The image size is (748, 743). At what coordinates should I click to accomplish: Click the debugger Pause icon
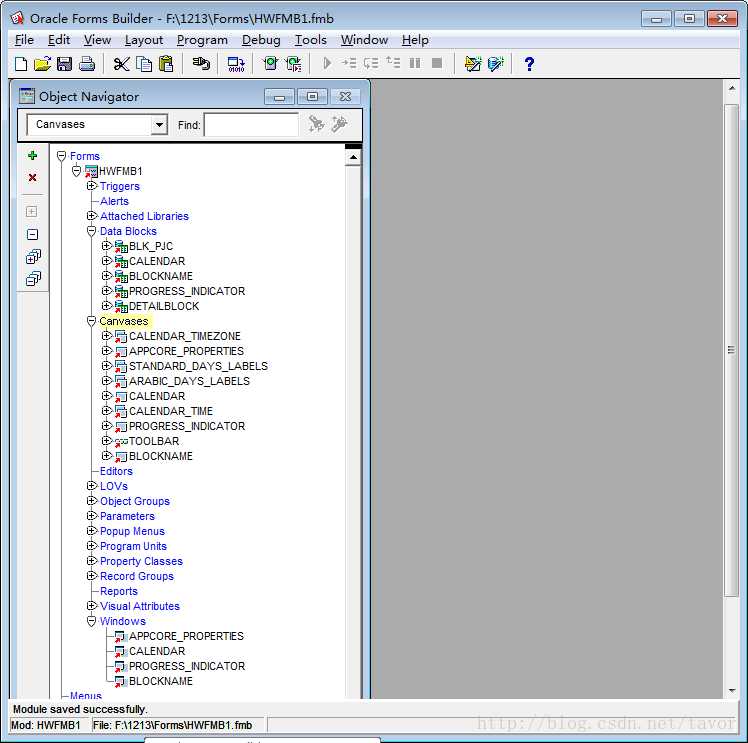click(415, 63)
